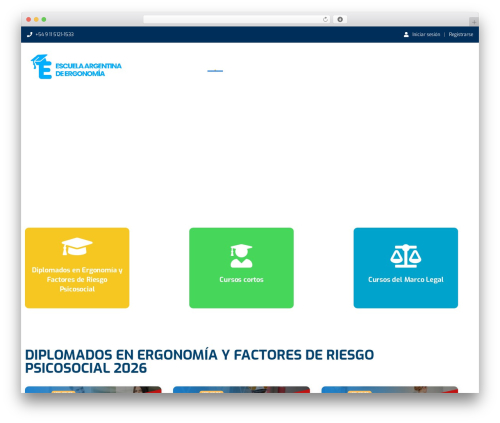Open the Registrarse link
The image size is (500, 423).
coord(461,34)
